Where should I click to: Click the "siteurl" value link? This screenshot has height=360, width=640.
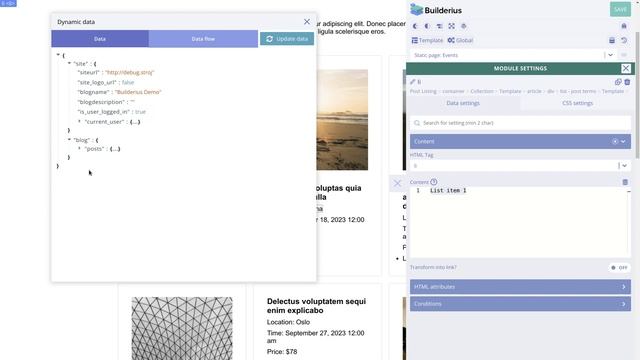[129, 72]
